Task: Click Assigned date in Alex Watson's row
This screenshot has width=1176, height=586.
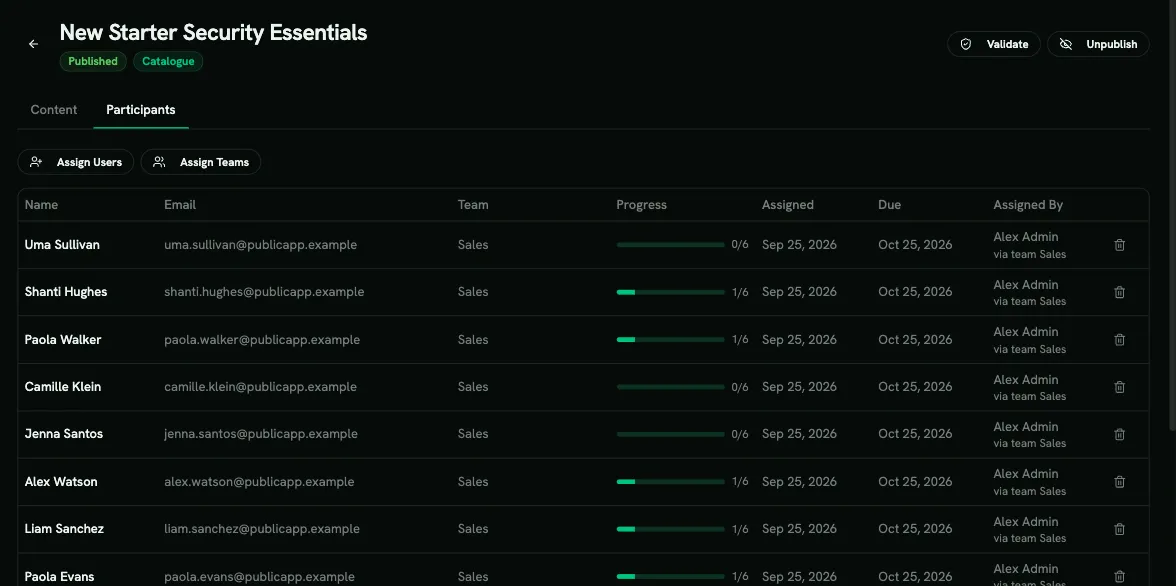Action: [800, 482]
